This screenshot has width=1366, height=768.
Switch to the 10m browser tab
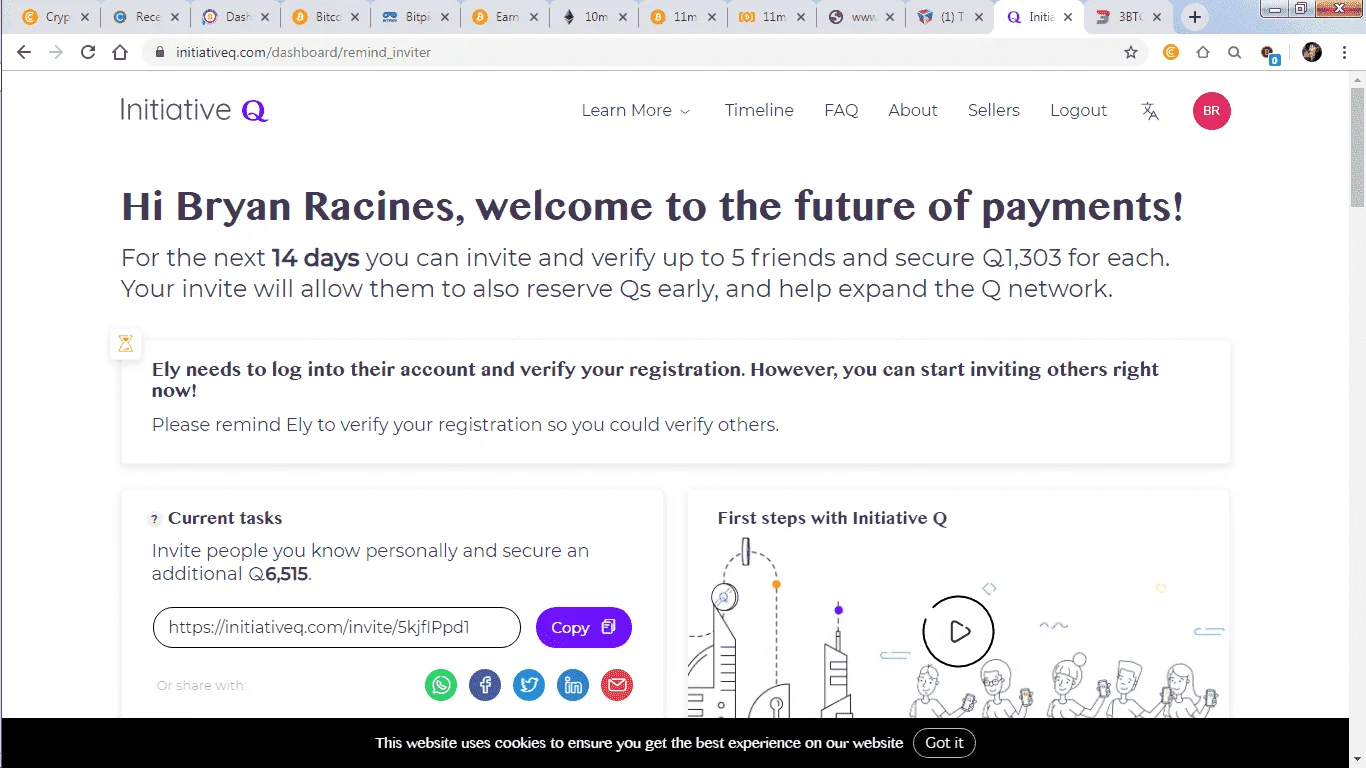[x=593, y=17]
